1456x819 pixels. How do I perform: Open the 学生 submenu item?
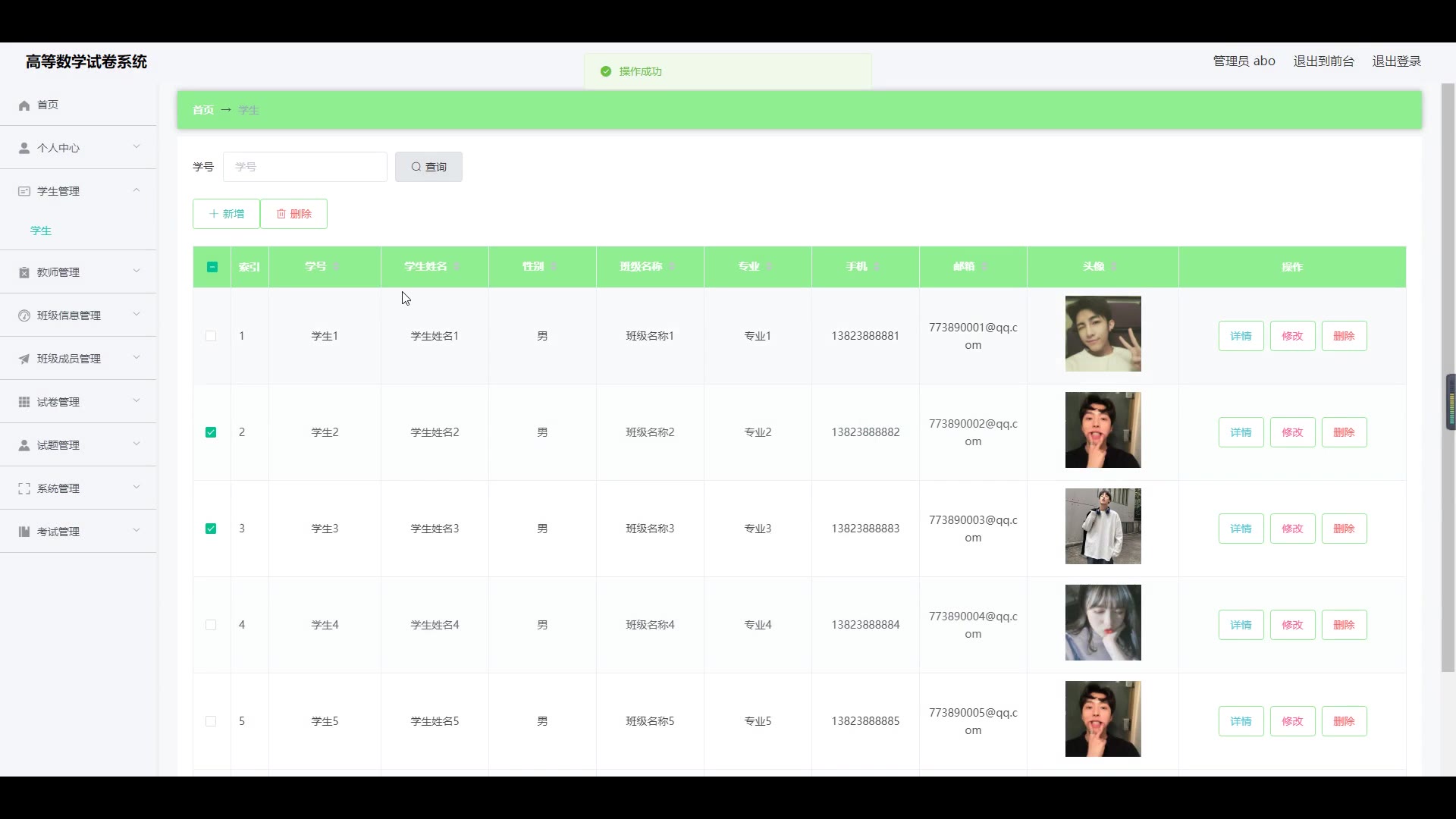[x=41, y=231]
